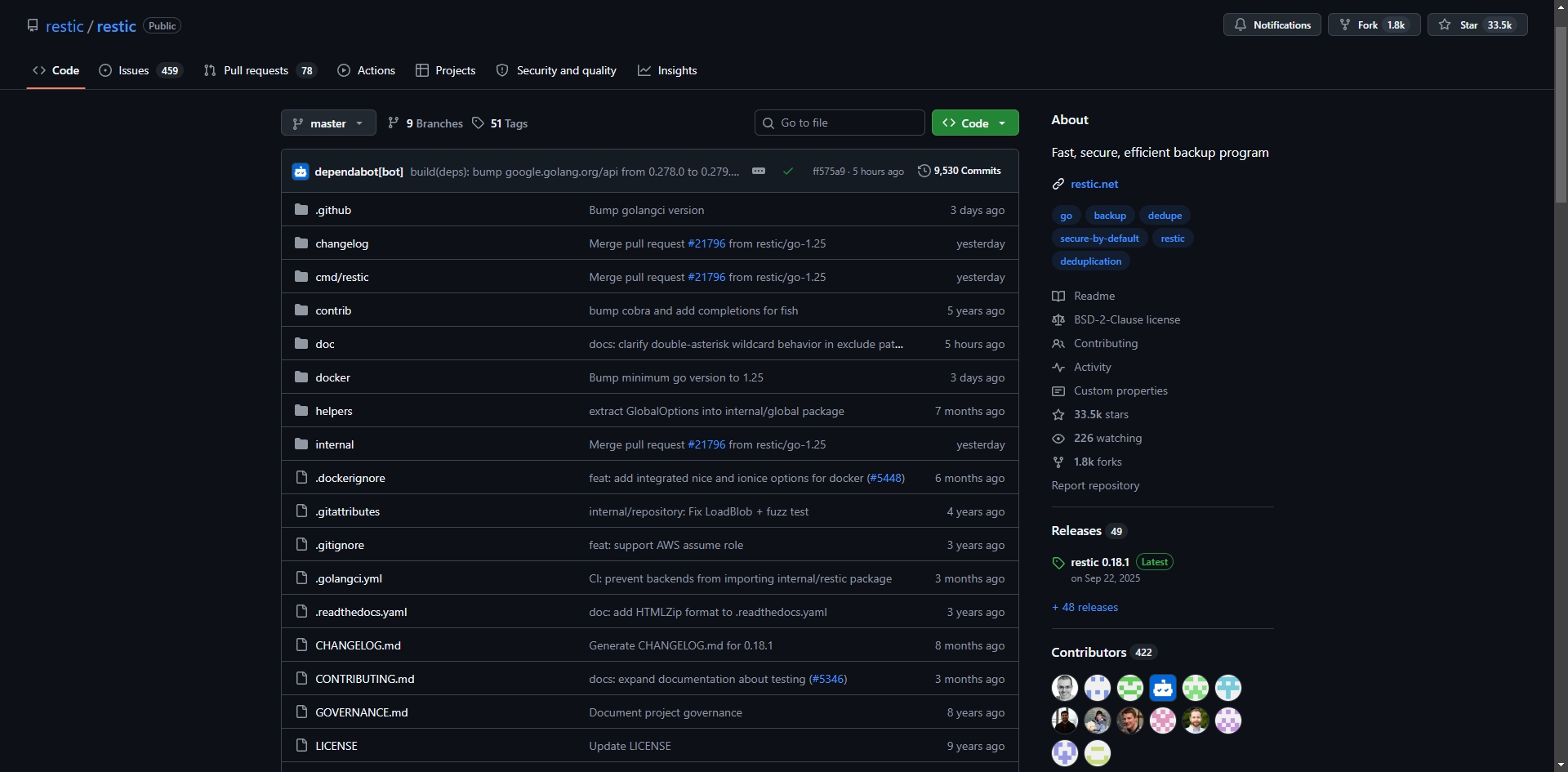The width and height of the screenshot is (1568, 772).
Task: Click the stars icon beside 33.5k stars
Action: coord(1058,415)
